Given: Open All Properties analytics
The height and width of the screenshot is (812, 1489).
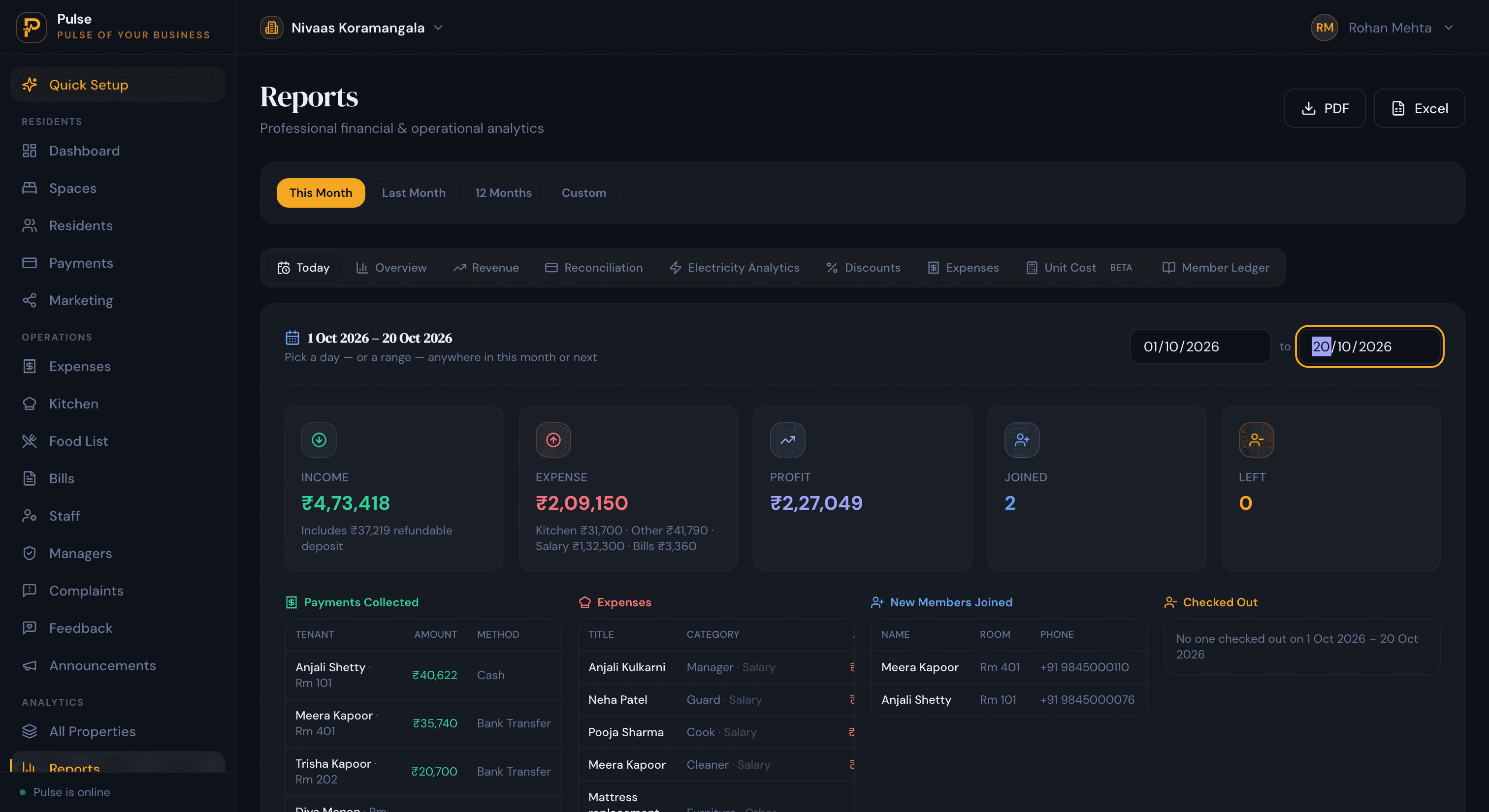Looking at the screenshot, I should pos(117,732).
